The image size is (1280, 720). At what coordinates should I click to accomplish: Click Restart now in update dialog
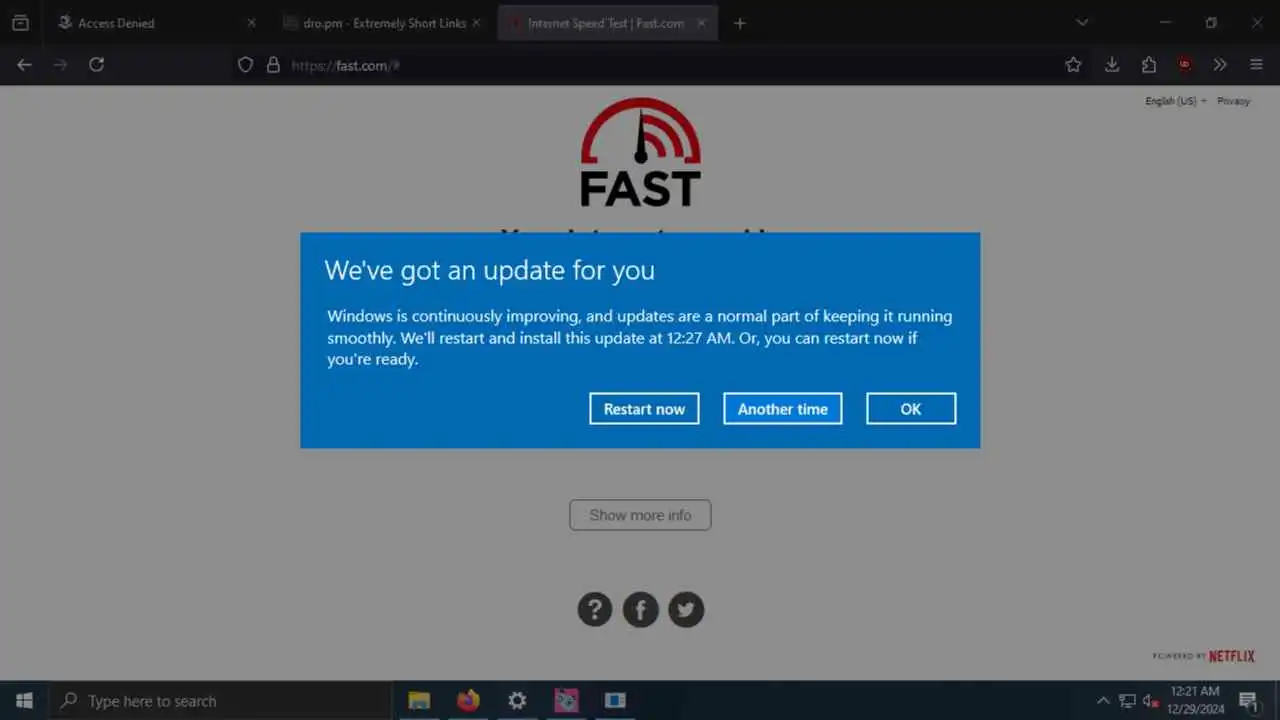[644, 408]
